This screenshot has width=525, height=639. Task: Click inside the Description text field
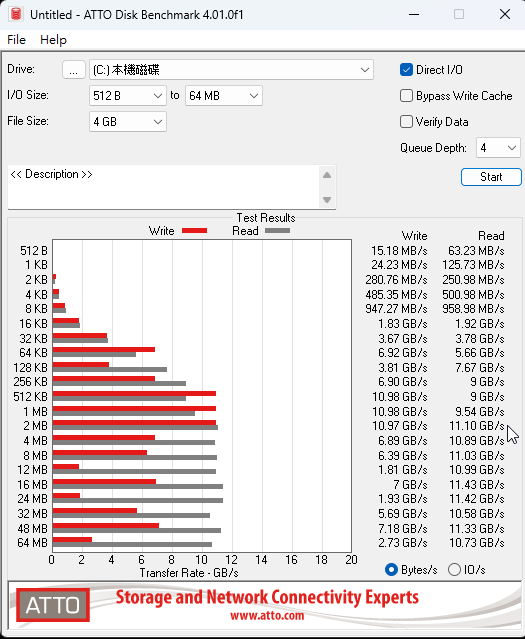[164, 187]
